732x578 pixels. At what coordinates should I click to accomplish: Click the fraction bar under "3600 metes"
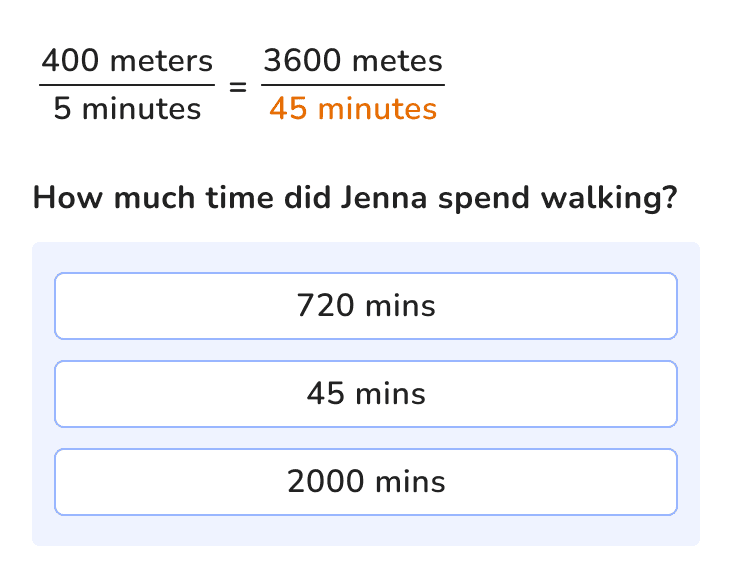pos(353,85)
